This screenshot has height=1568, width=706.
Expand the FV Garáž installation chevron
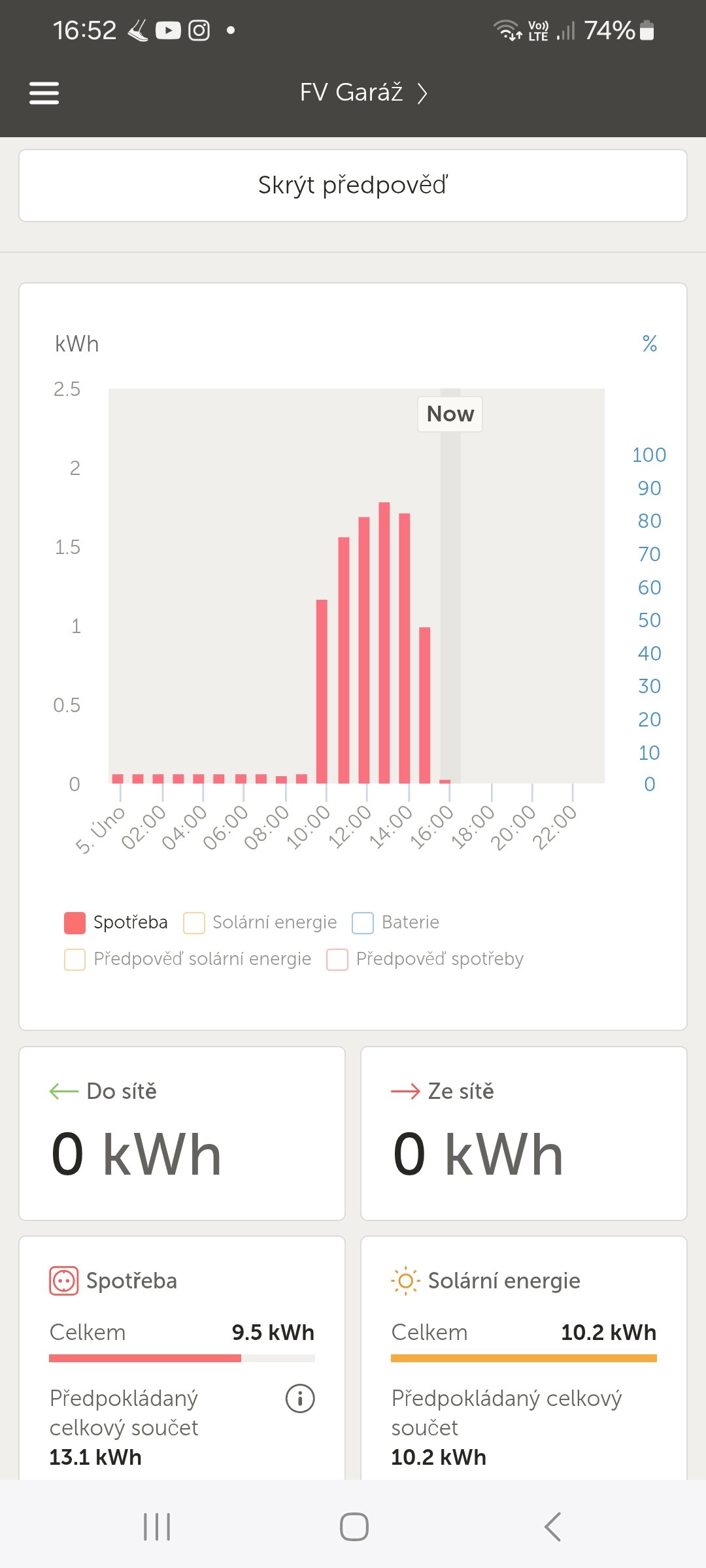pos(423,93)
